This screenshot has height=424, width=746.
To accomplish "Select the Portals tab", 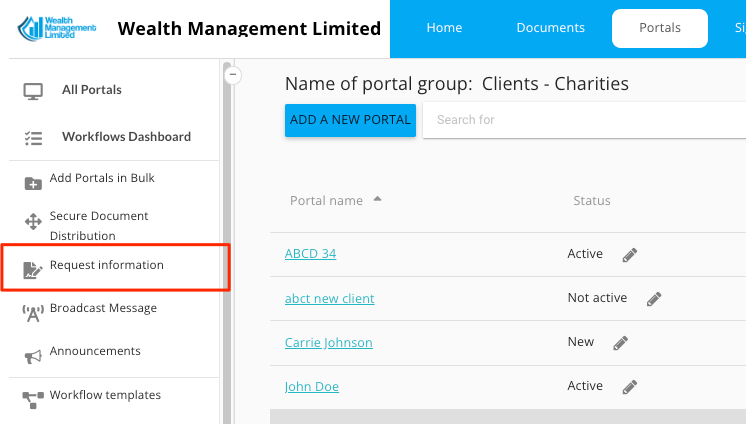I will [x=659, y=28].
